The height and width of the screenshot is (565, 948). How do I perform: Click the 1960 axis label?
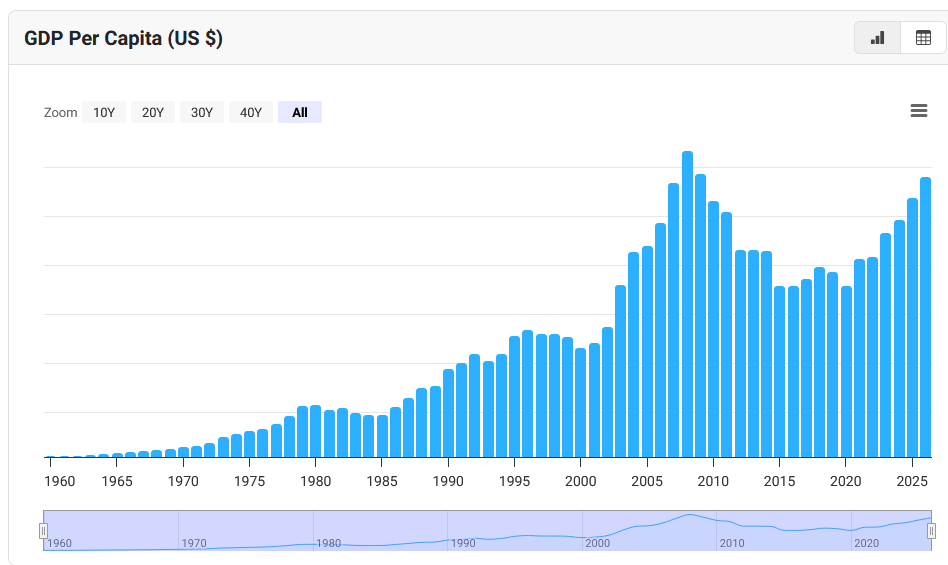60,481
